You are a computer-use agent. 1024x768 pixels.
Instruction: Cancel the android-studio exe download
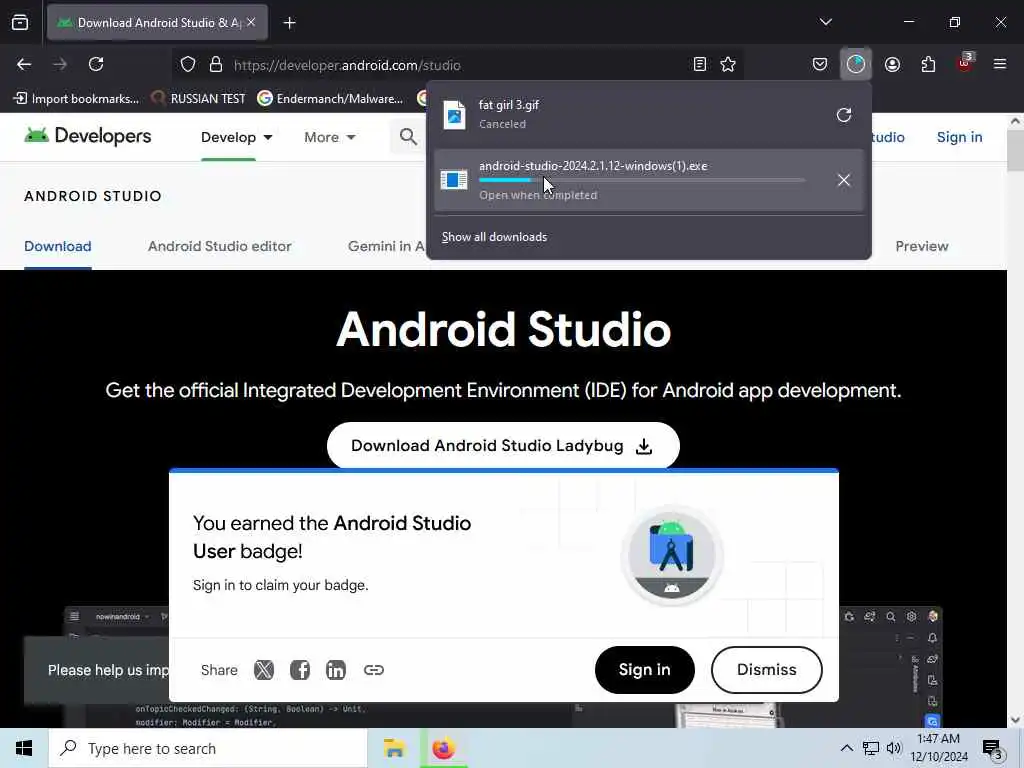point(844,180)
